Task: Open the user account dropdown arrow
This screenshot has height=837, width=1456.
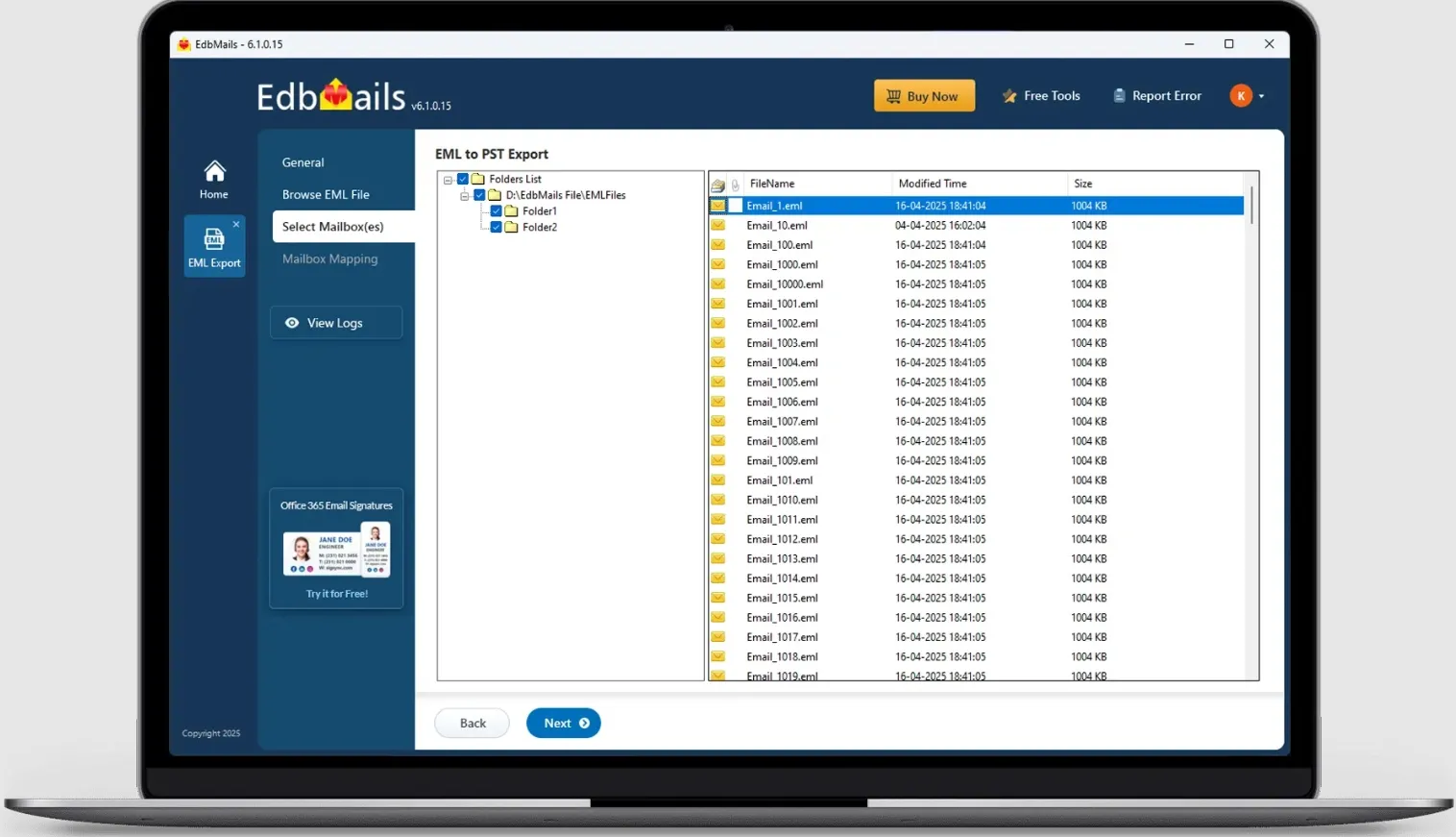Action: (x=1261, y=96)
